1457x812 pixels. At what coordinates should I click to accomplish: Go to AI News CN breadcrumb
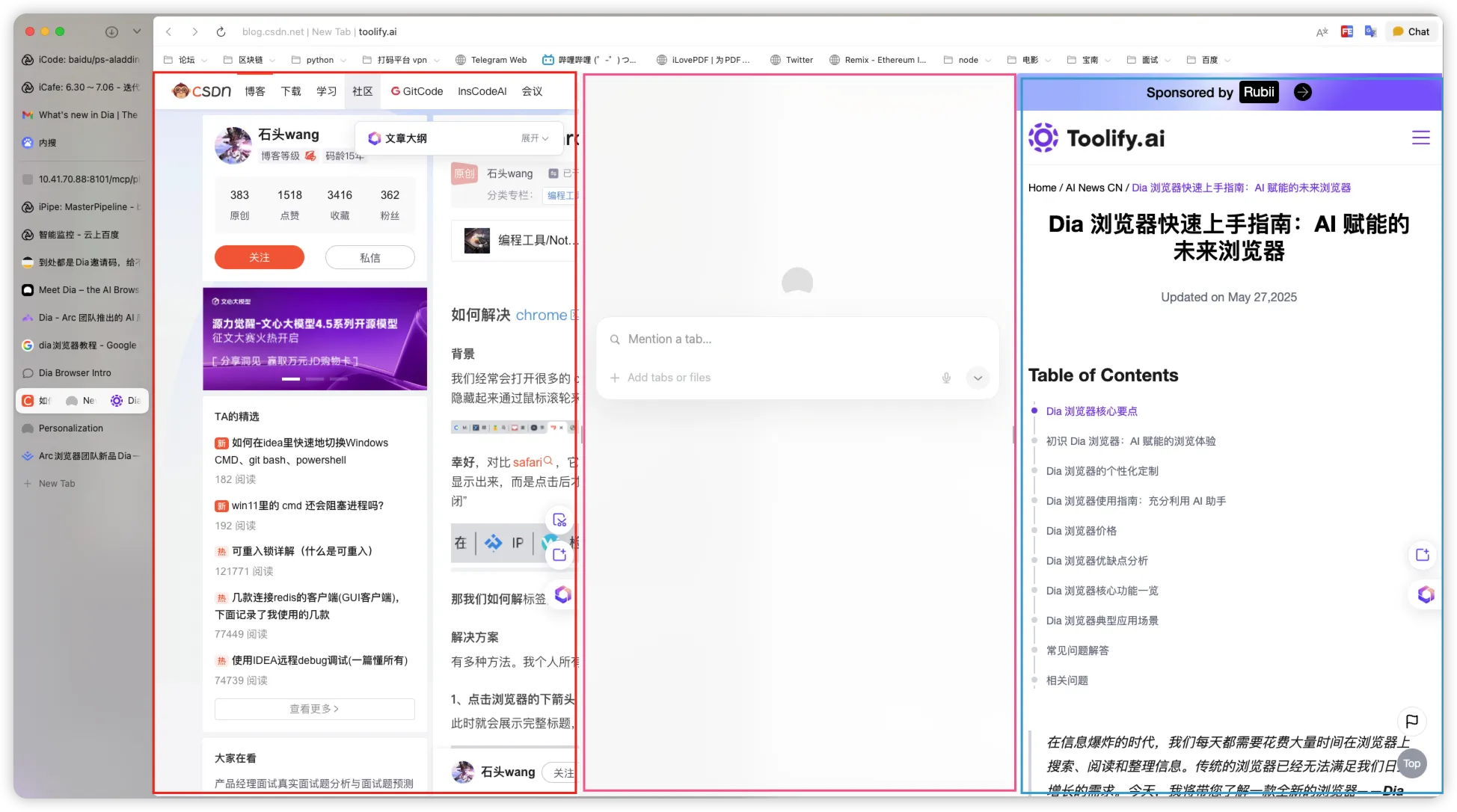click(x=1093, y=188)
